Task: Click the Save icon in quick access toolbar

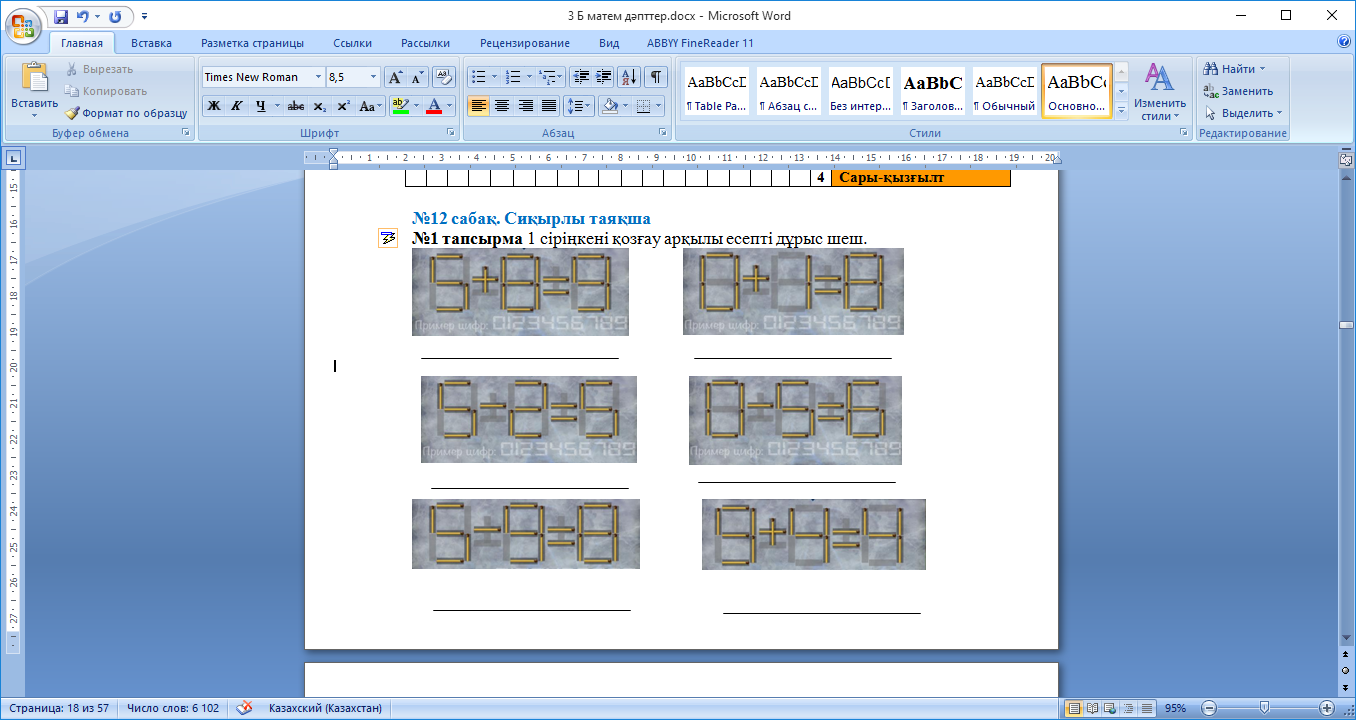Action: (x=61, y=17)
